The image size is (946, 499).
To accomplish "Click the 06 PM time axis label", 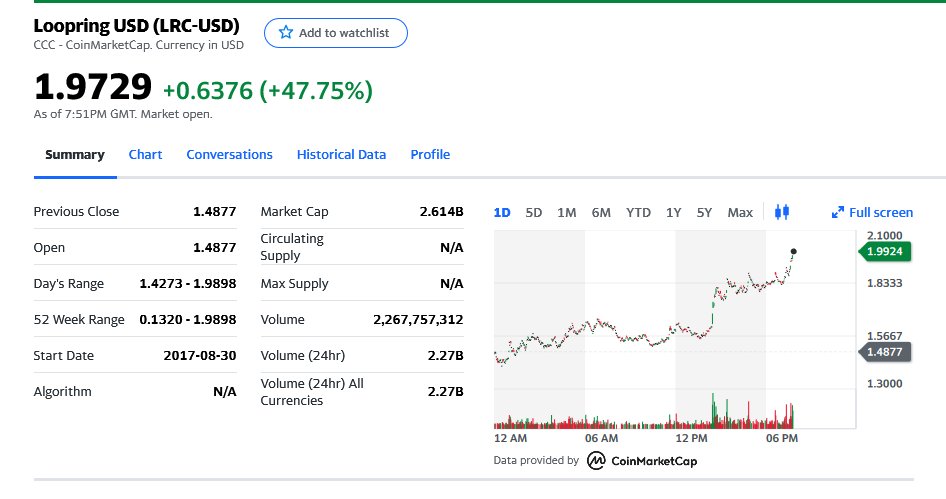I will click(782, 438).
